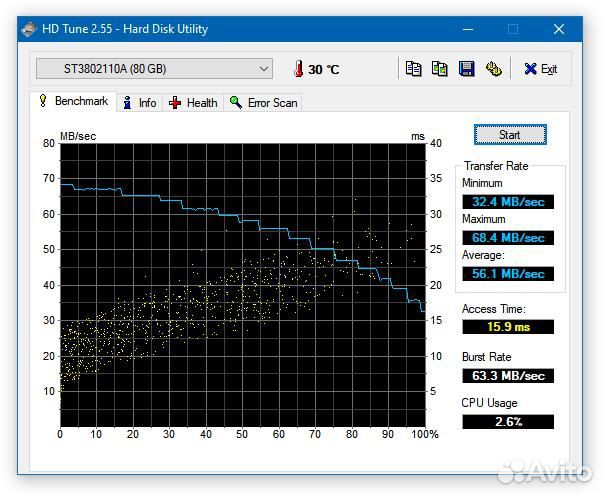Click the Access Time value 15.9 ms
This screenshot has height=497, width=604.
(x=508, y=327)
